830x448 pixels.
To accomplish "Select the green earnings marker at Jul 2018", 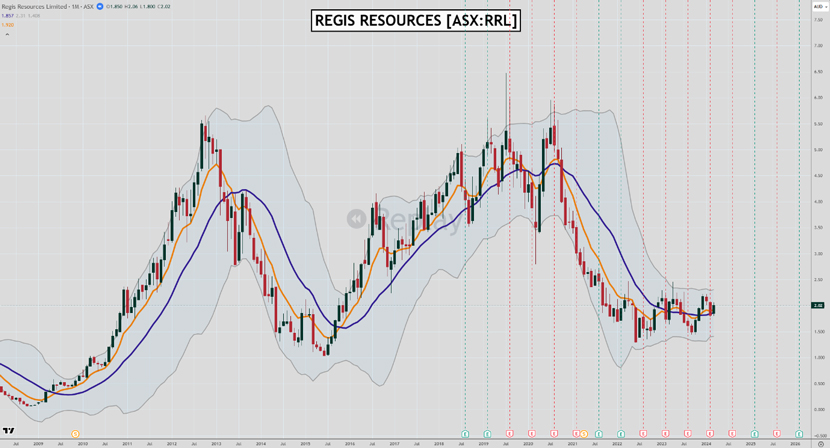I will pyautogui.click(x=465, y=434).
